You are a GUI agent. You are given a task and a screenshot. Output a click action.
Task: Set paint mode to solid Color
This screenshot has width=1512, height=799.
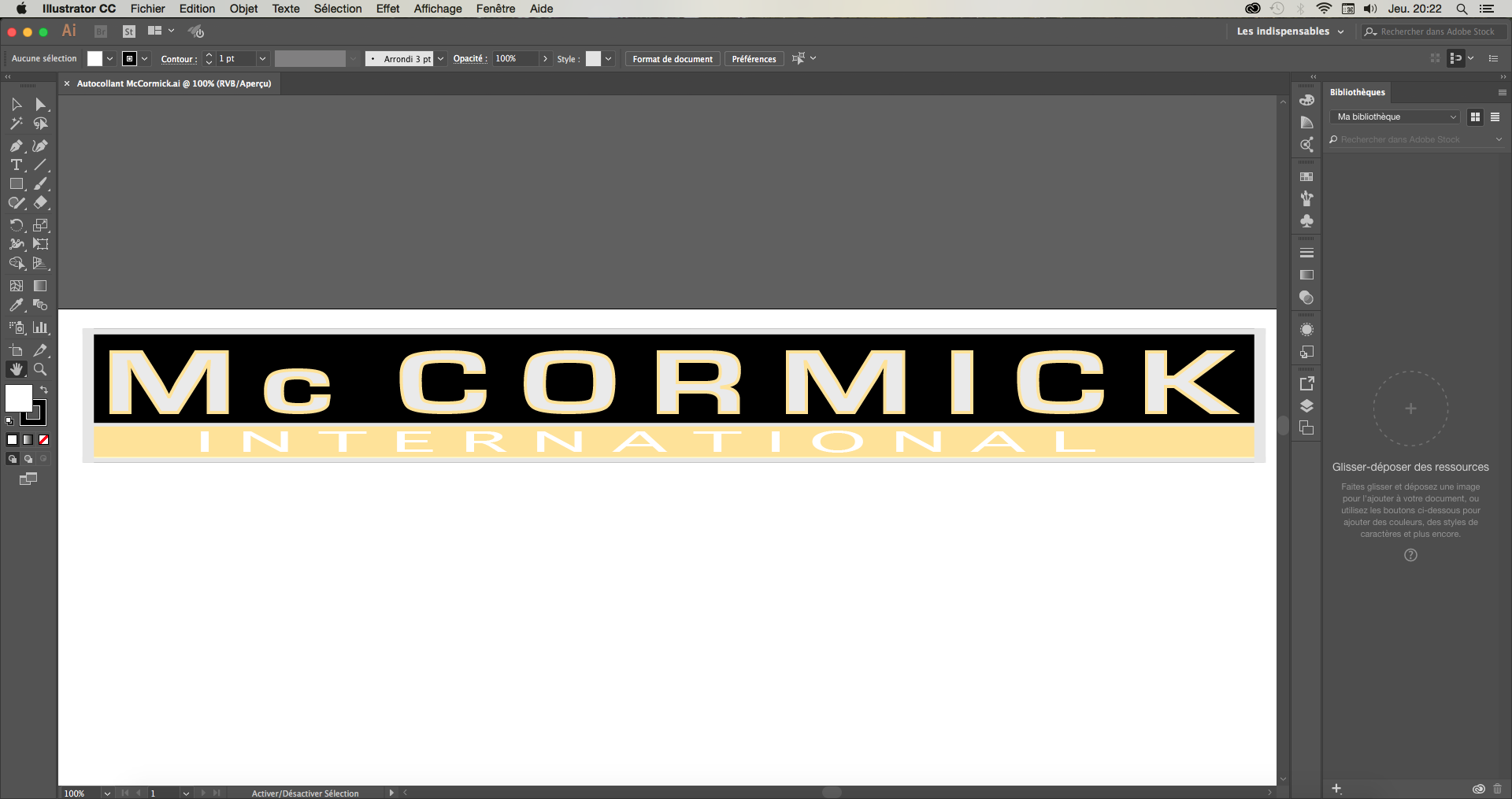tap(12, 440)
